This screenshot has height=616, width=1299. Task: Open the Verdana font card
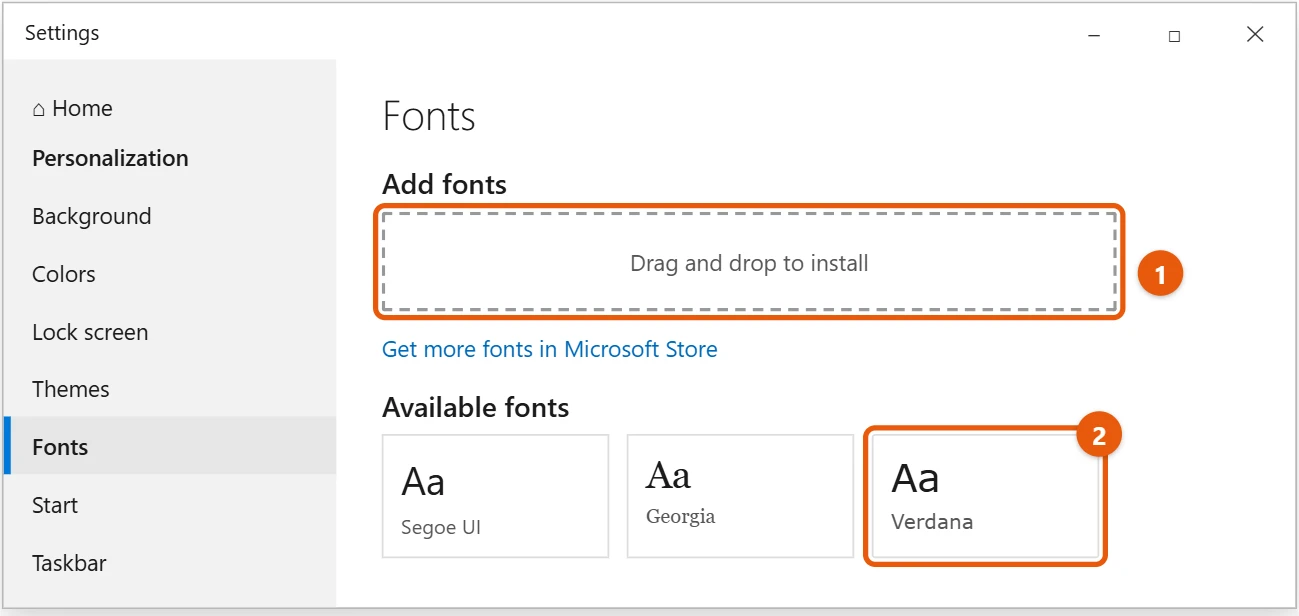point(985,496)
